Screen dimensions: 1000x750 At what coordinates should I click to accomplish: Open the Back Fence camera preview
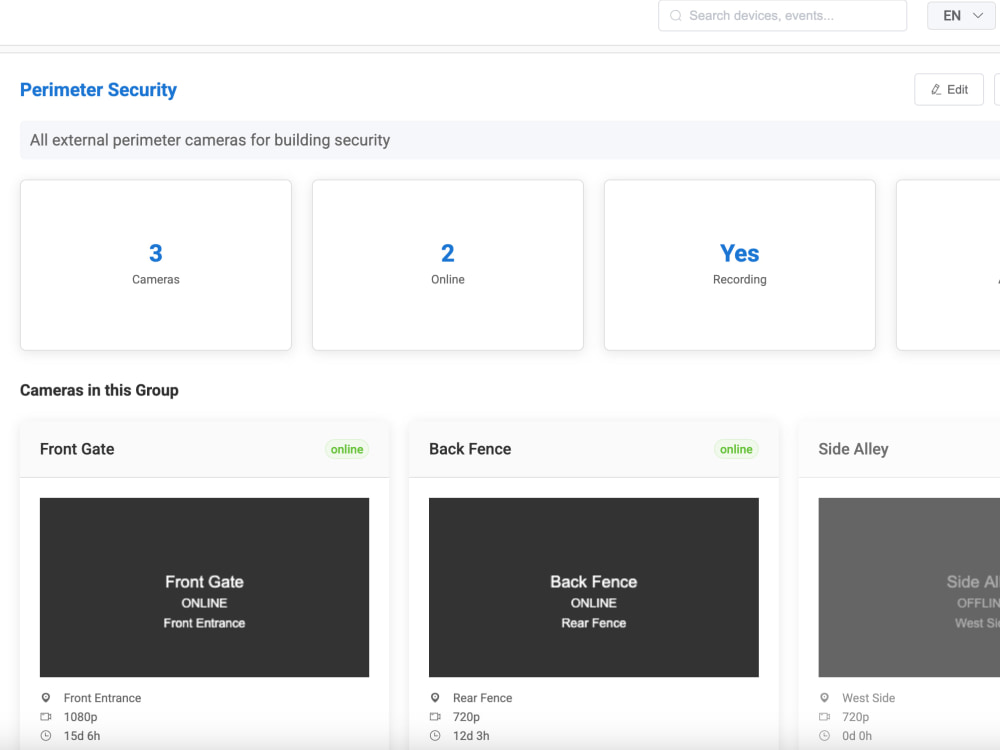pos(594,587)
